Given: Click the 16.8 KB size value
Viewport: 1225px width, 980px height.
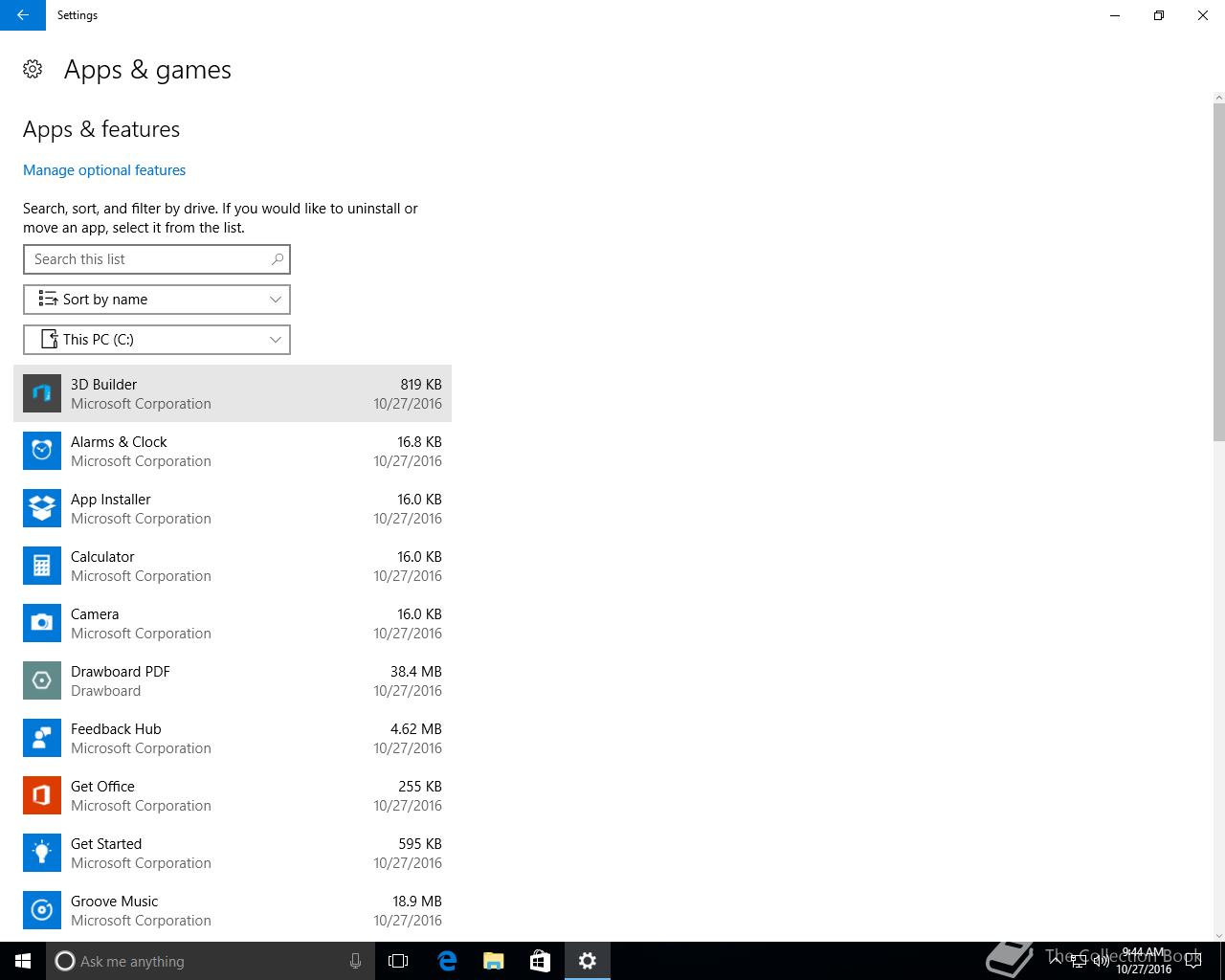Looking at the screenshot, I should coord(419,441).
